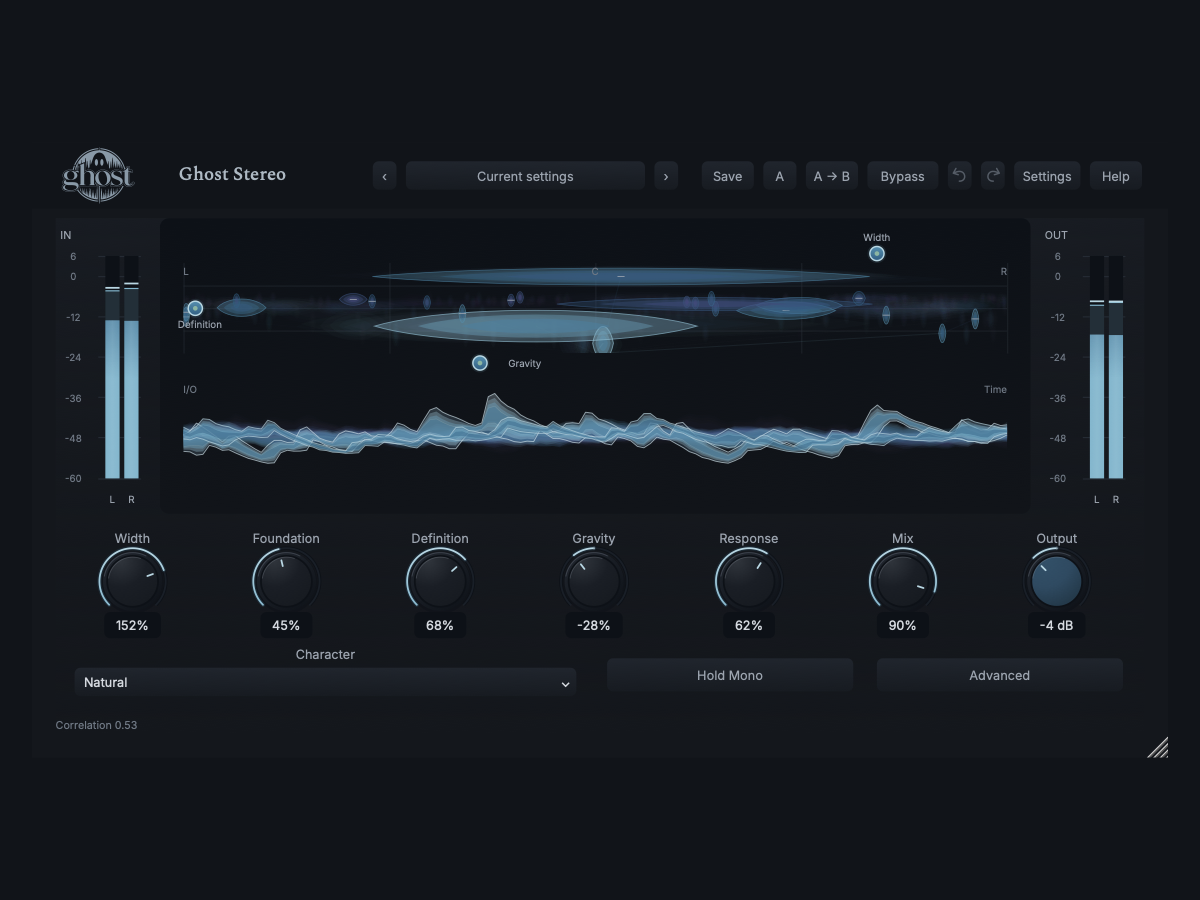Image resolution: width=1200 pixels, height=900 pixels.
Task: Click the IN left channel meter
Action: tap(112, 367)
